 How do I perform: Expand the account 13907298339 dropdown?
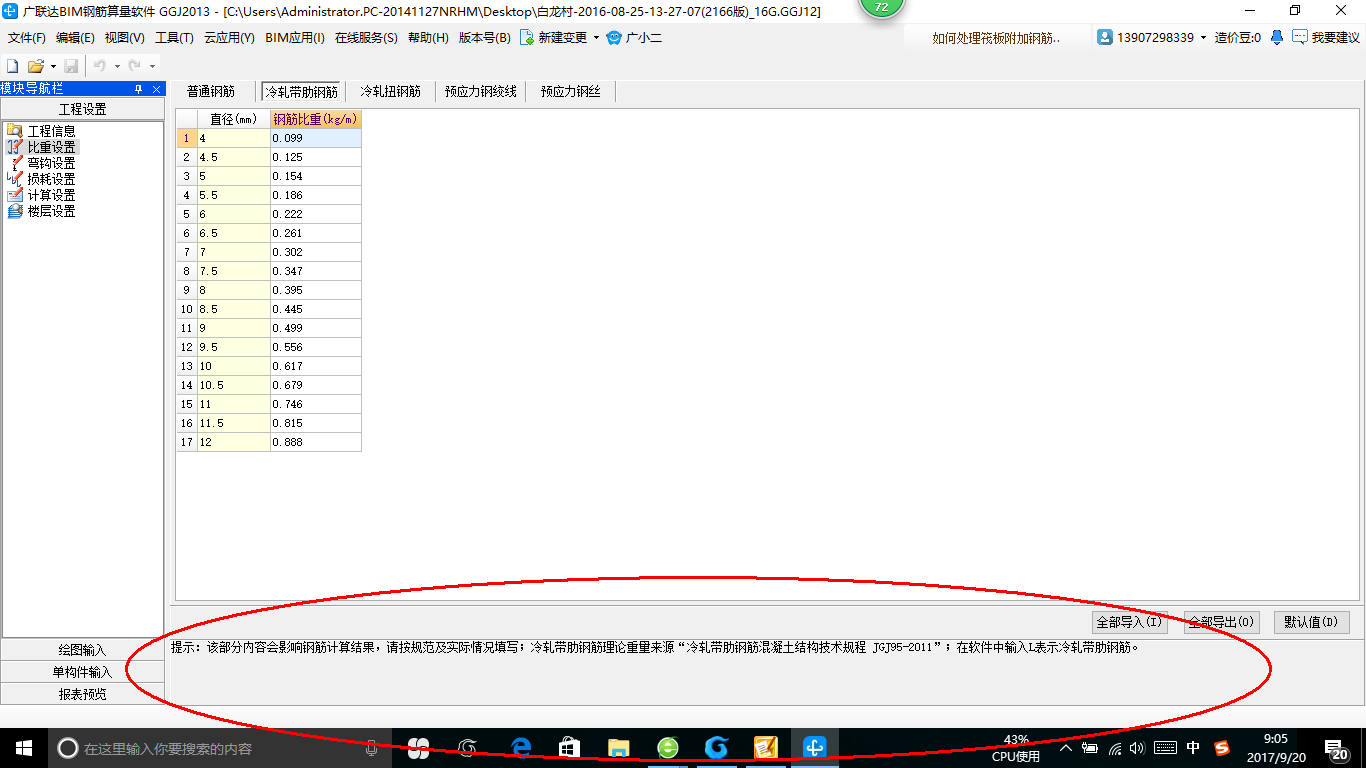(x=1203, y=38)
